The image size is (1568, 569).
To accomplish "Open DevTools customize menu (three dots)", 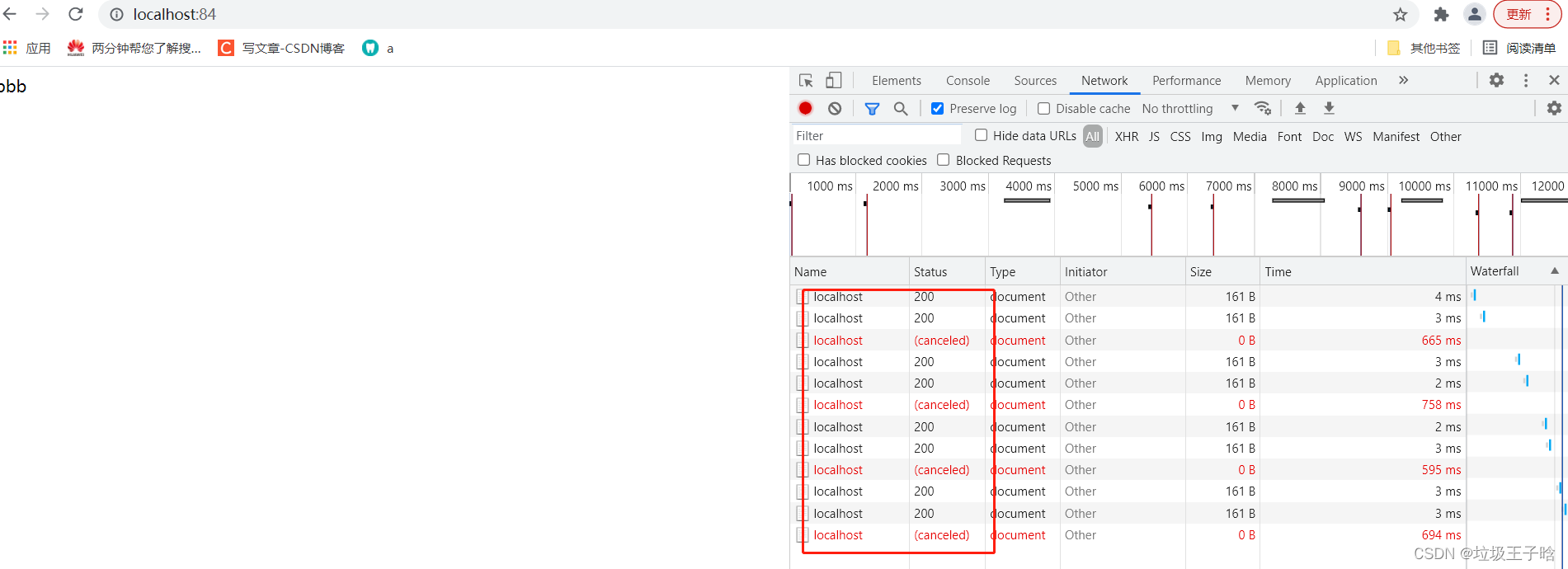I will pyautogui.click(x=1526, y=80).
